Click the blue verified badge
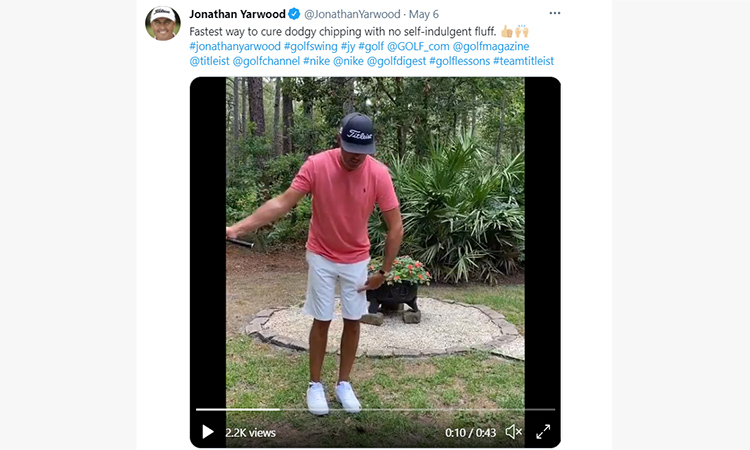The image size is (750, 450). pyautogui.click(x=294, y=14)
